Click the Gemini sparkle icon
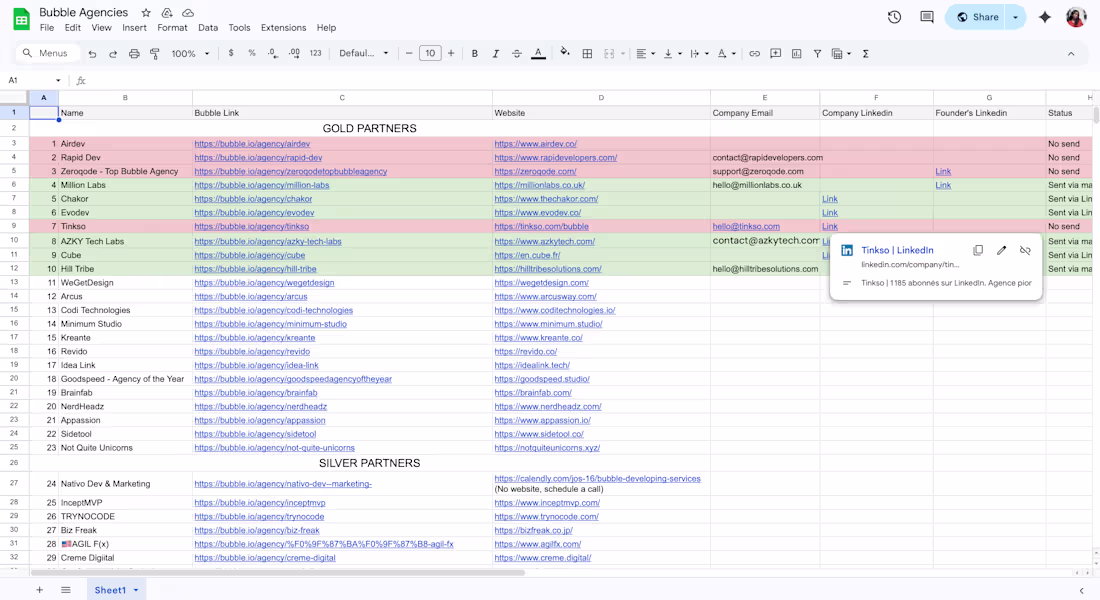 pos(1045,17)
